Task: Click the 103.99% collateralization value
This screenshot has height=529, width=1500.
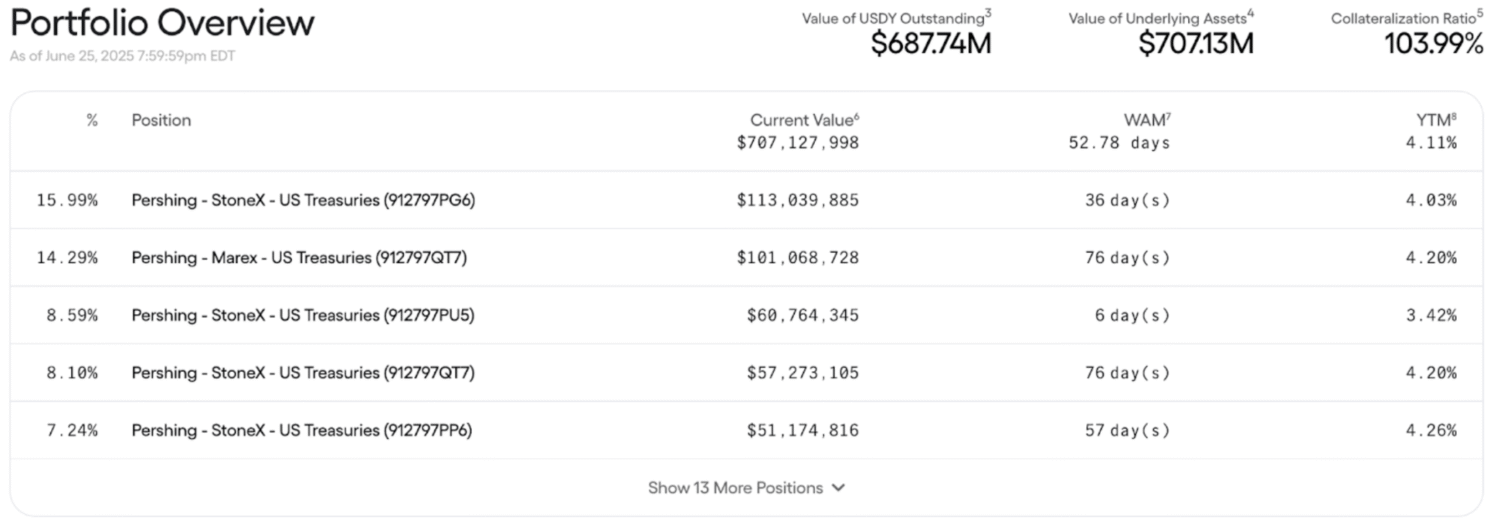Action: 1433,44
